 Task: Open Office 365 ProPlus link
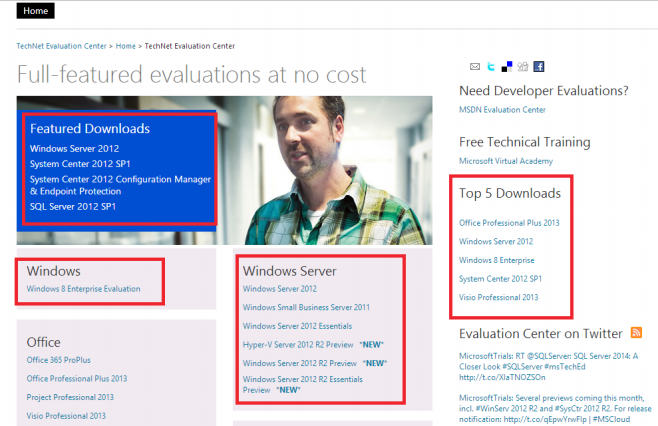coord(61,360)
